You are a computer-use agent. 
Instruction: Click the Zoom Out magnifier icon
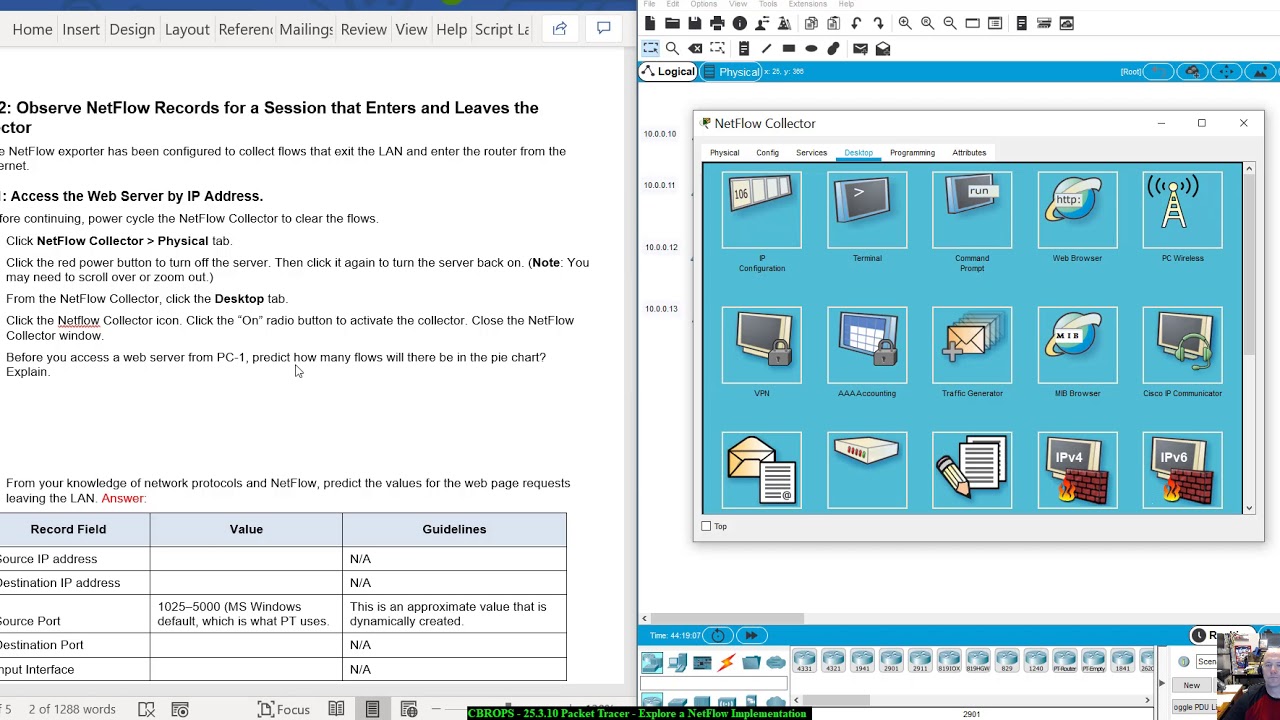(950, 23)
